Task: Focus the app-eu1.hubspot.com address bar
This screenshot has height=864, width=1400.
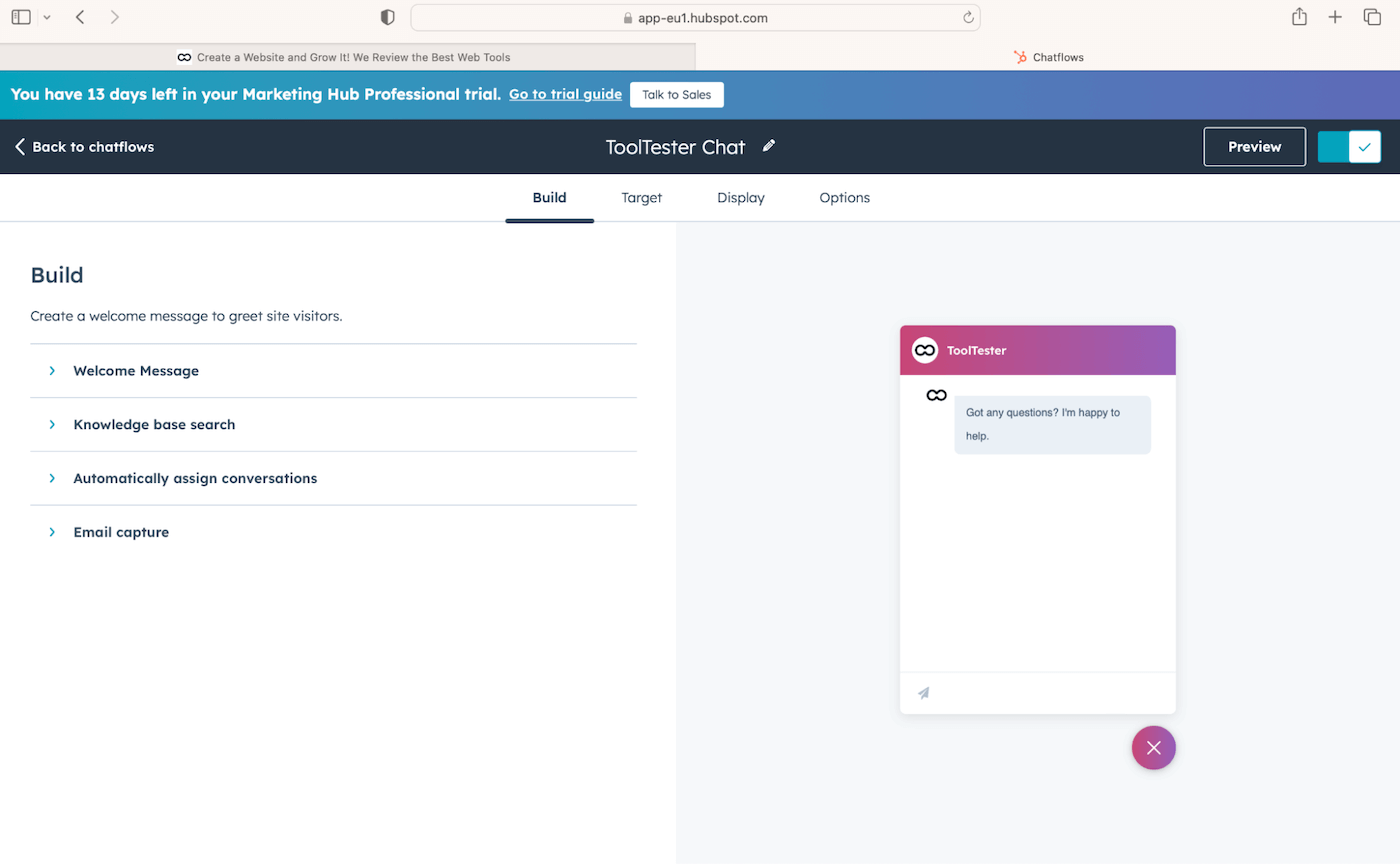Action: 695,17
